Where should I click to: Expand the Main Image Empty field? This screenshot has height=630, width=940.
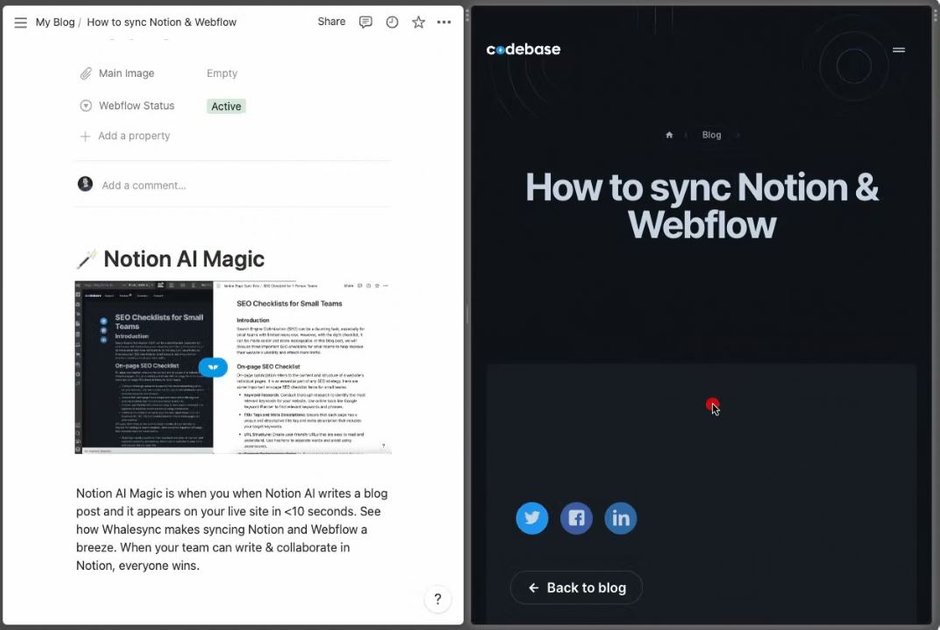pyautogui.click(x=221, y=72)
